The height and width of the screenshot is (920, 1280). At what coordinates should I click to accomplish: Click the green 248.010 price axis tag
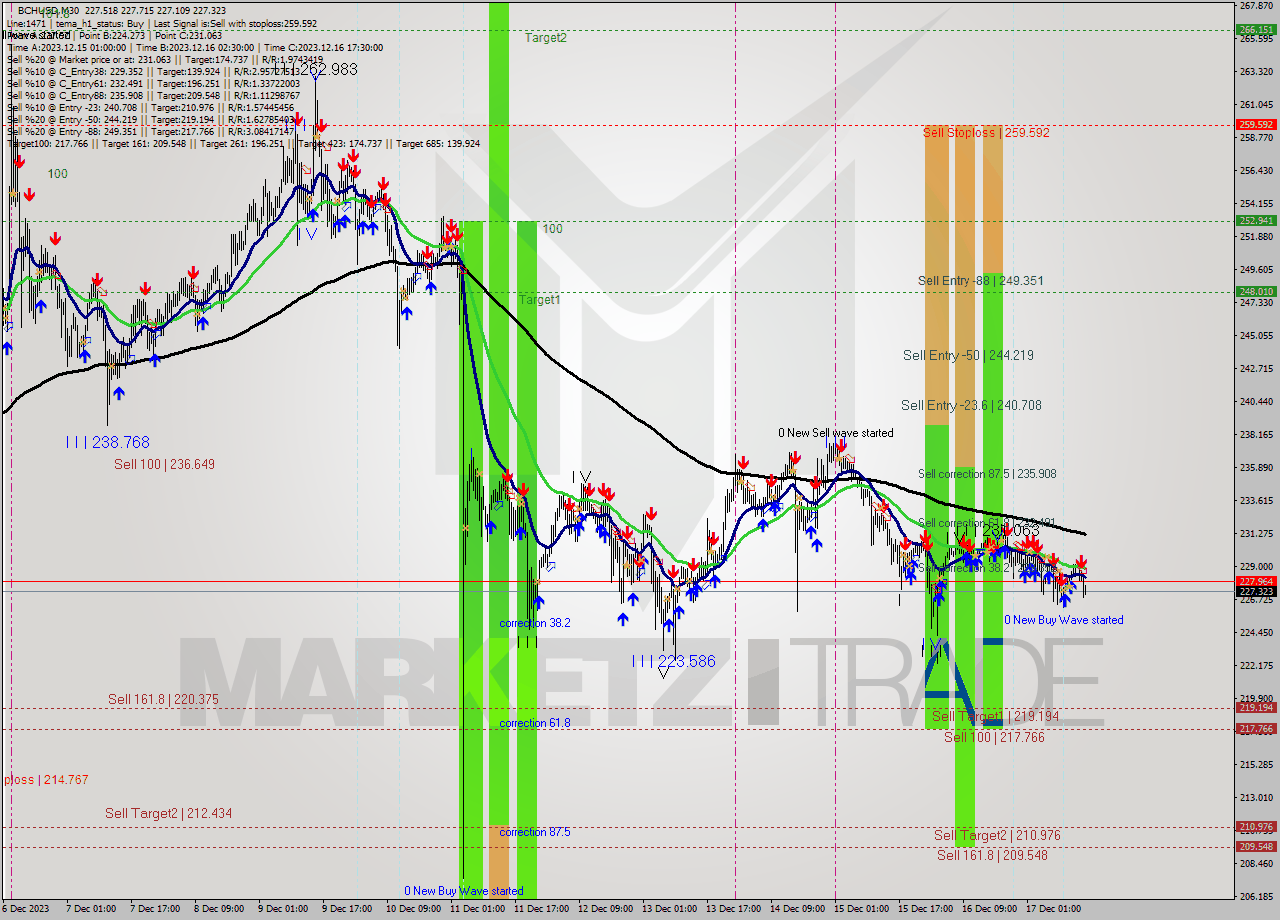click(1256, 291)
